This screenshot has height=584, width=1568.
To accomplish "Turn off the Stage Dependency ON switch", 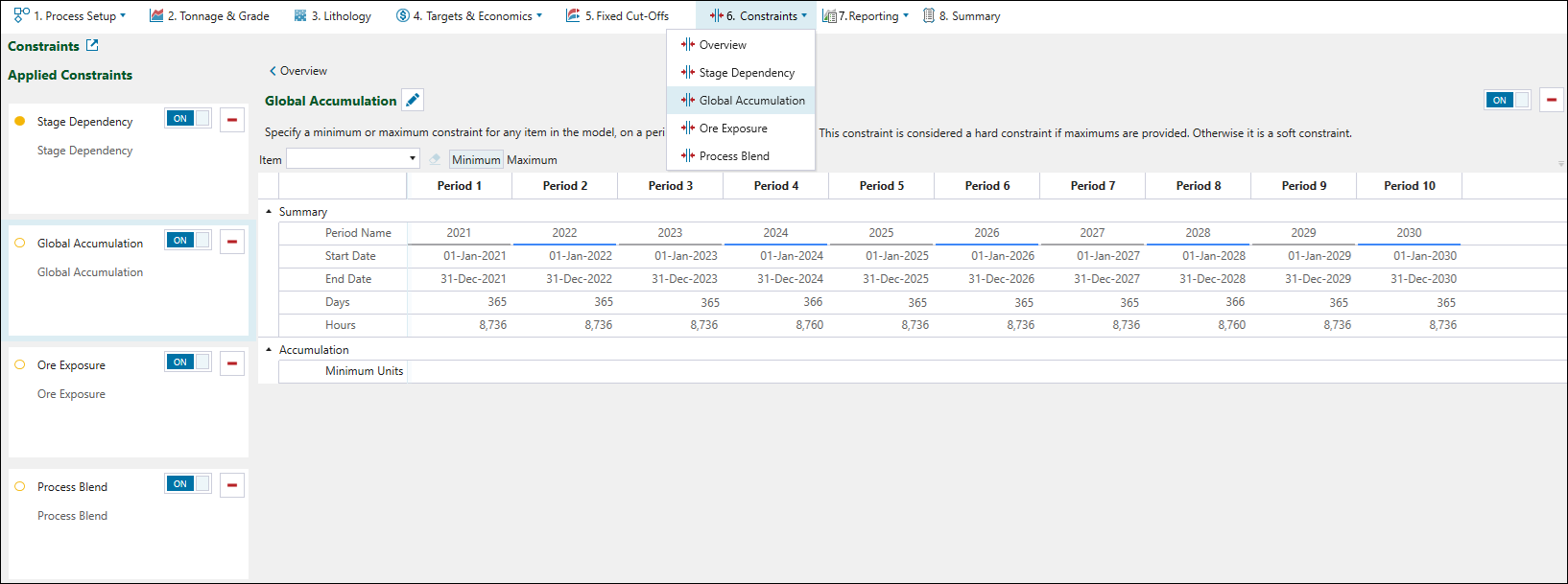I will (188, 119).
